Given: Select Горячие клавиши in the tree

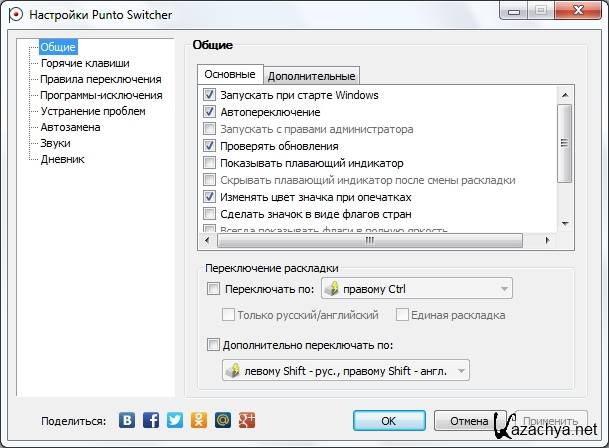Looking at the screenshot, I should (x=84, y=63).
